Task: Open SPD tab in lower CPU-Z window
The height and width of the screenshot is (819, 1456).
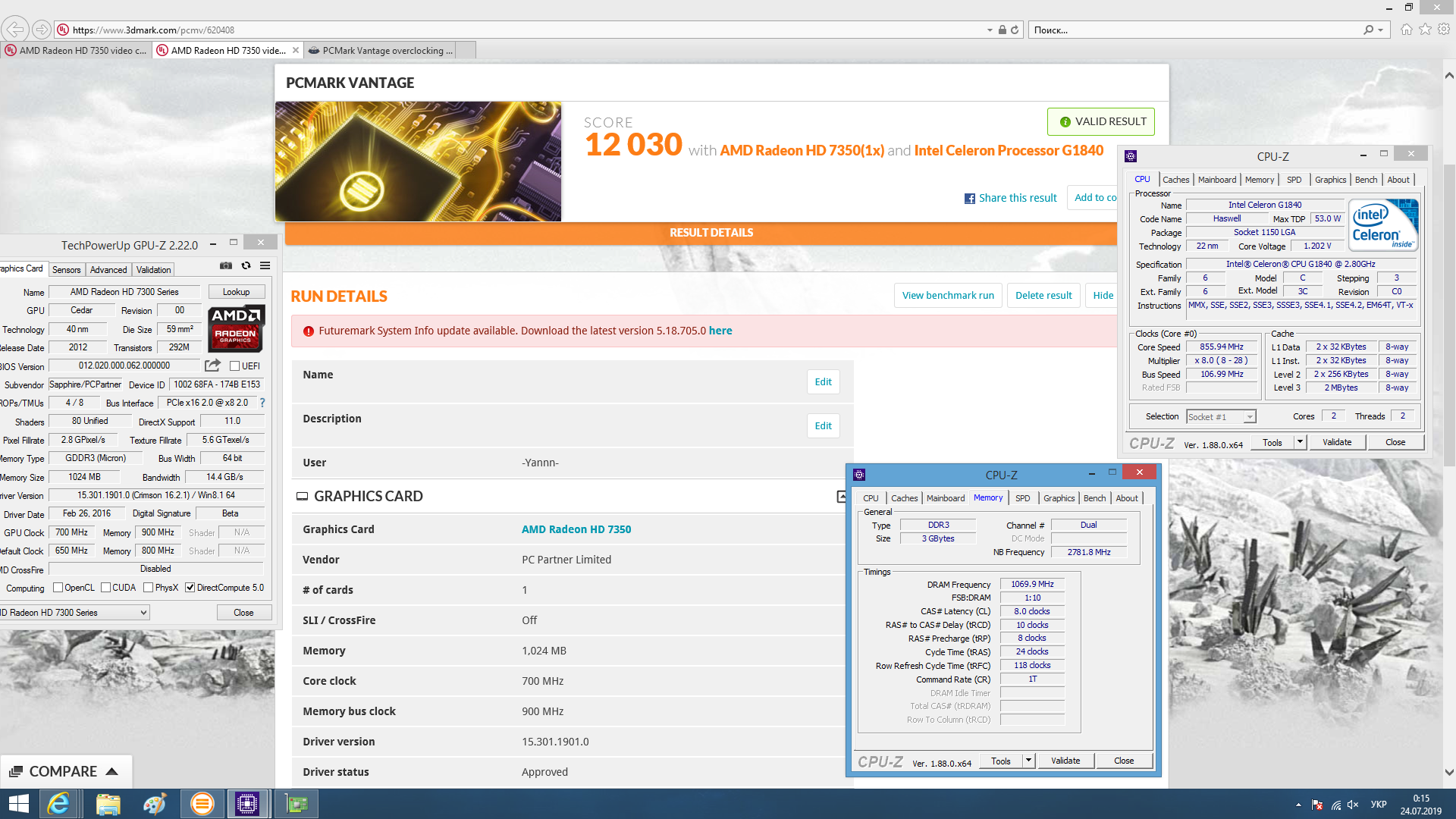Action: tap(1023, 499)
